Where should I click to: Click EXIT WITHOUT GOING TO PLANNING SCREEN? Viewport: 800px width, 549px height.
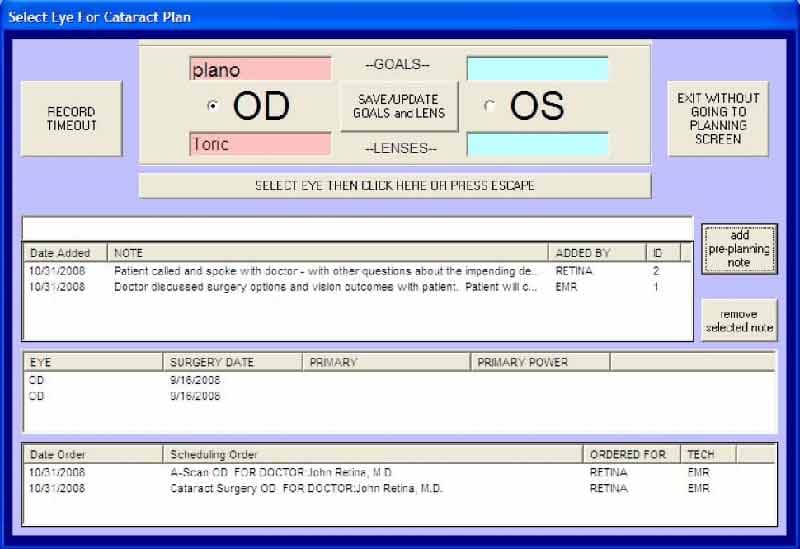(x=718, y=118)
